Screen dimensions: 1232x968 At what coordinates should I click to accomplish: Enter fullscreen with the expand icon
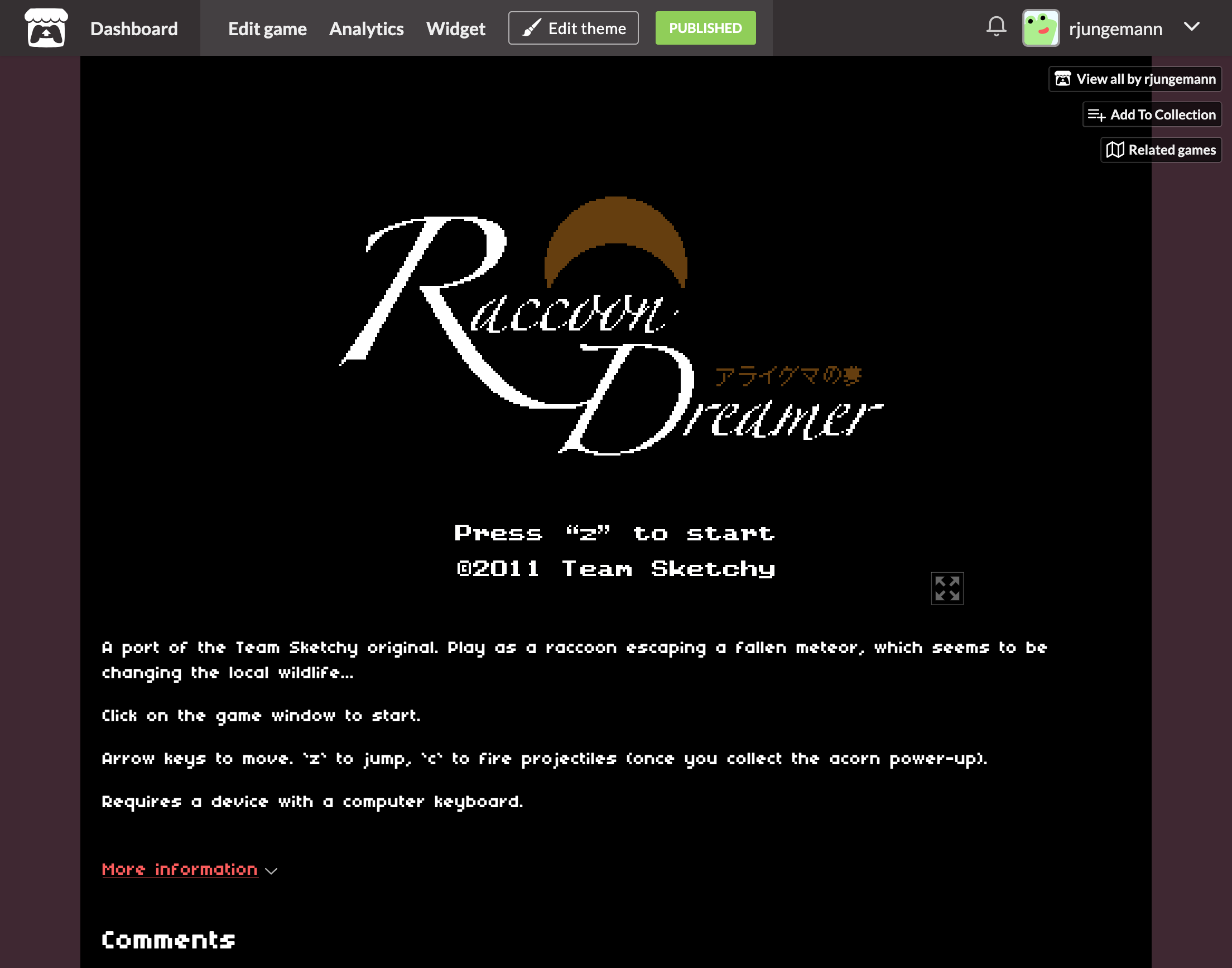tap(947, 588)
